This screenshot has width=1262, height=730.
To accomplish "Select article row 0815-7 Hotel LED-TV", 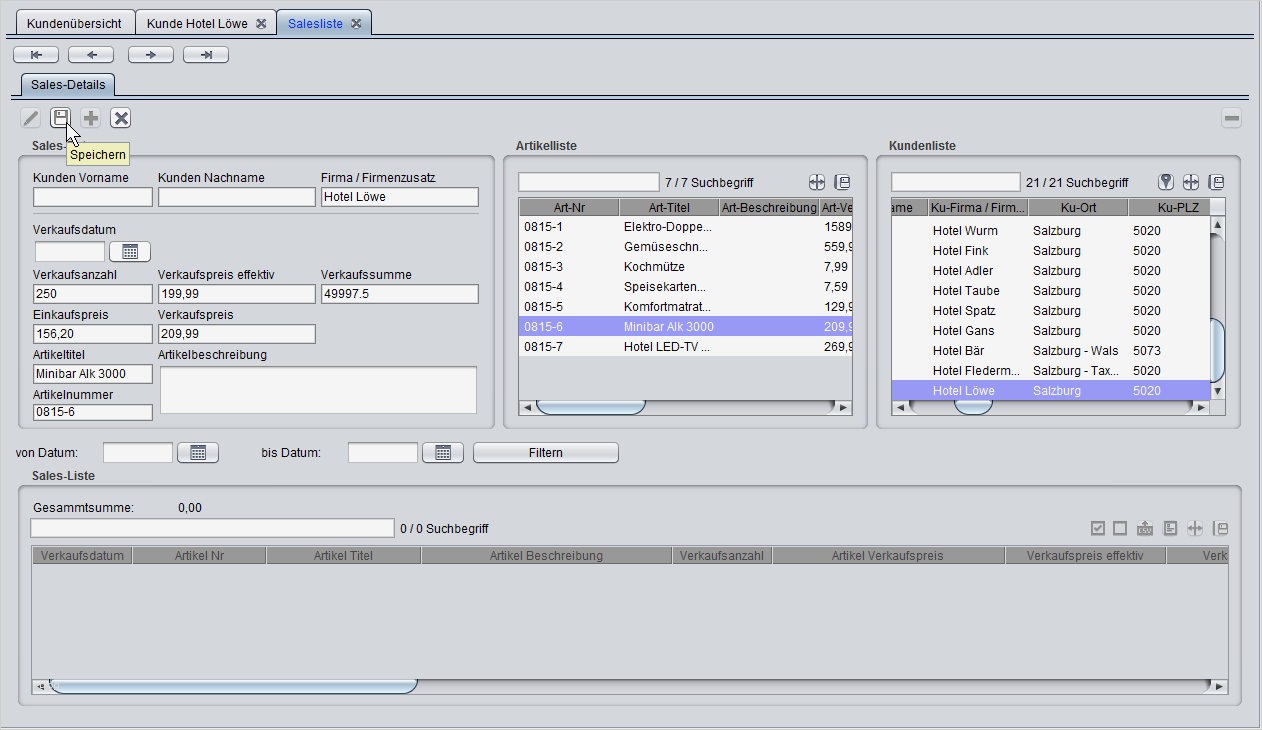I will click(x=685, y=347).
